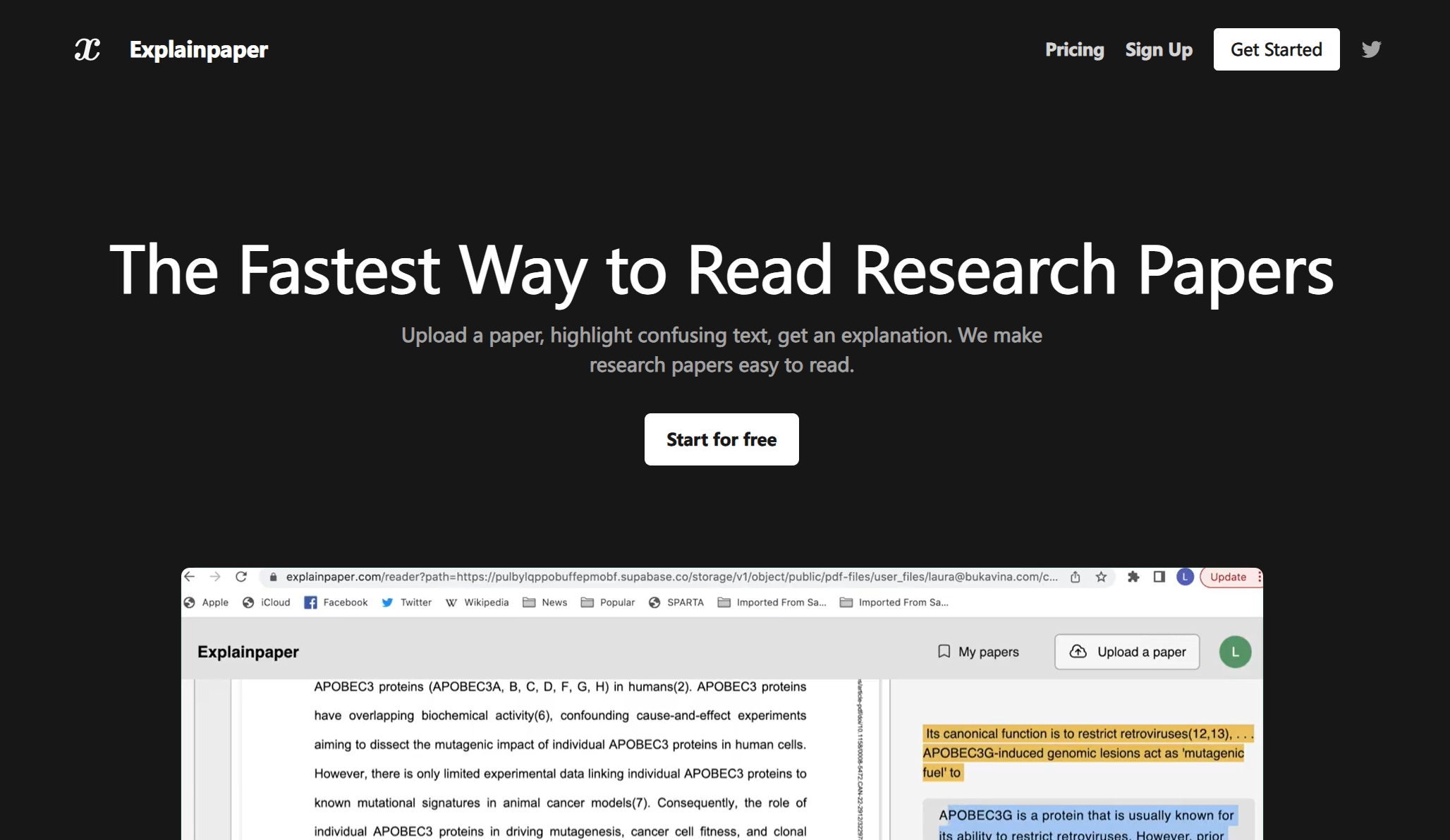Click the padlock icon in address bar
This screenshot has height=840, width=1450.
tap(273, 577)
